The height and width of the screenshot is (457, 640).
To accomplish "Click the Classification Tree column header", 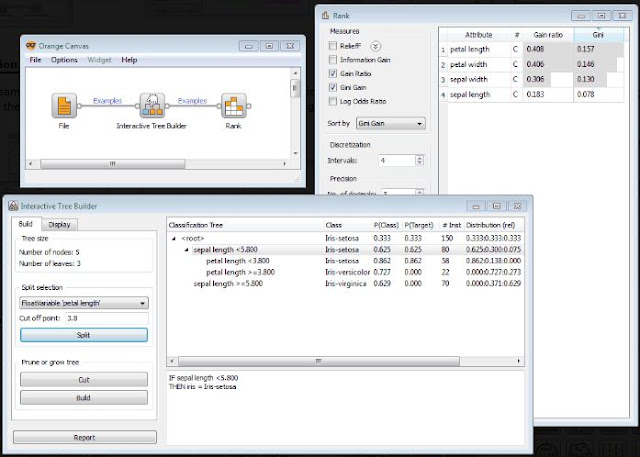I will coord(245,225).
